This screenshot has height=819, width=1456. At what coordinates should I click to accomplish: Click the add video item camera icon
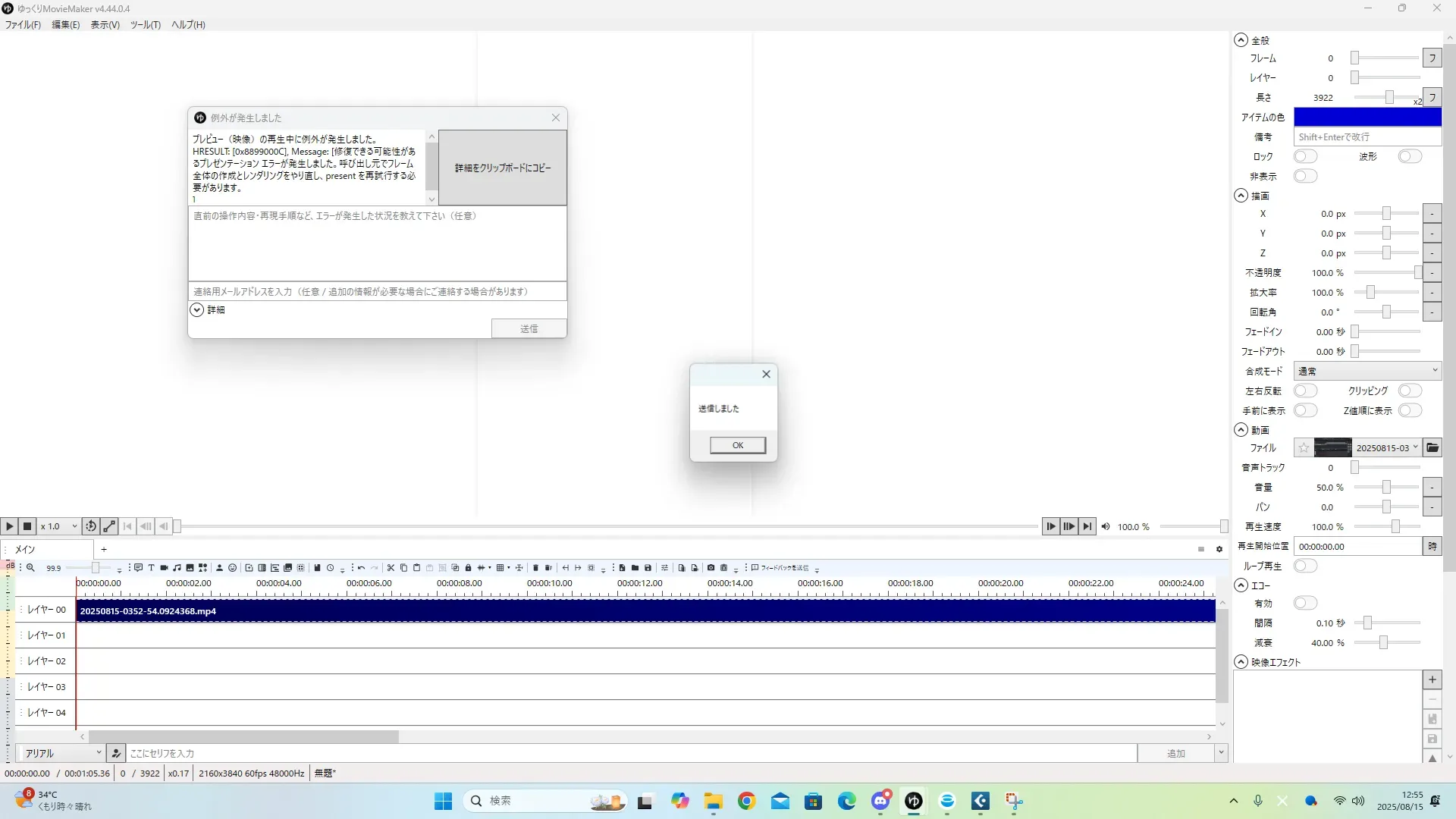pos(164,568)
